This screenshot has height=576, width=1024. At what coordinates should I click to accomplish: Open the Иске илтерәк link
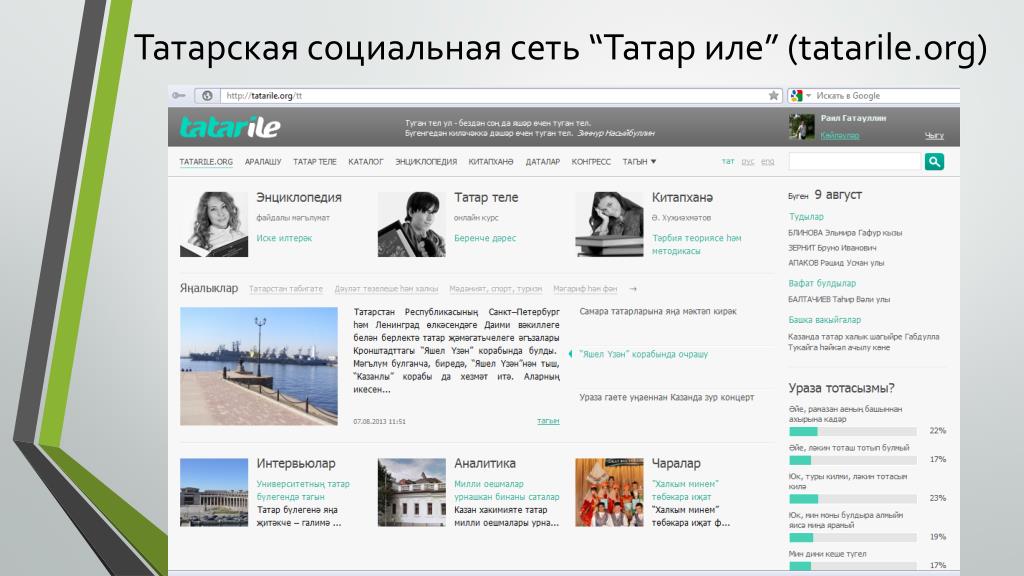284,238
